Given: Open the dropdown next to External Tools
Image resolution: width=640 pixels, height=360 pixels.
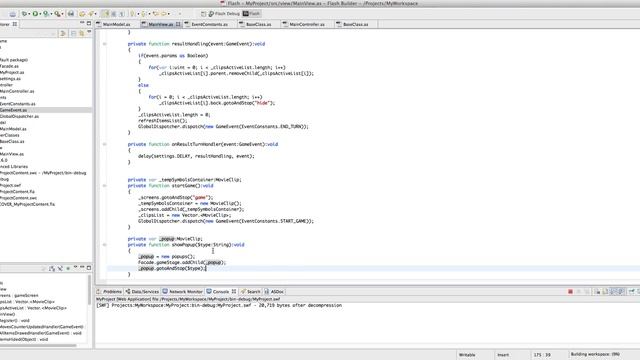Looking at the screenshot, I should [62, 14].
